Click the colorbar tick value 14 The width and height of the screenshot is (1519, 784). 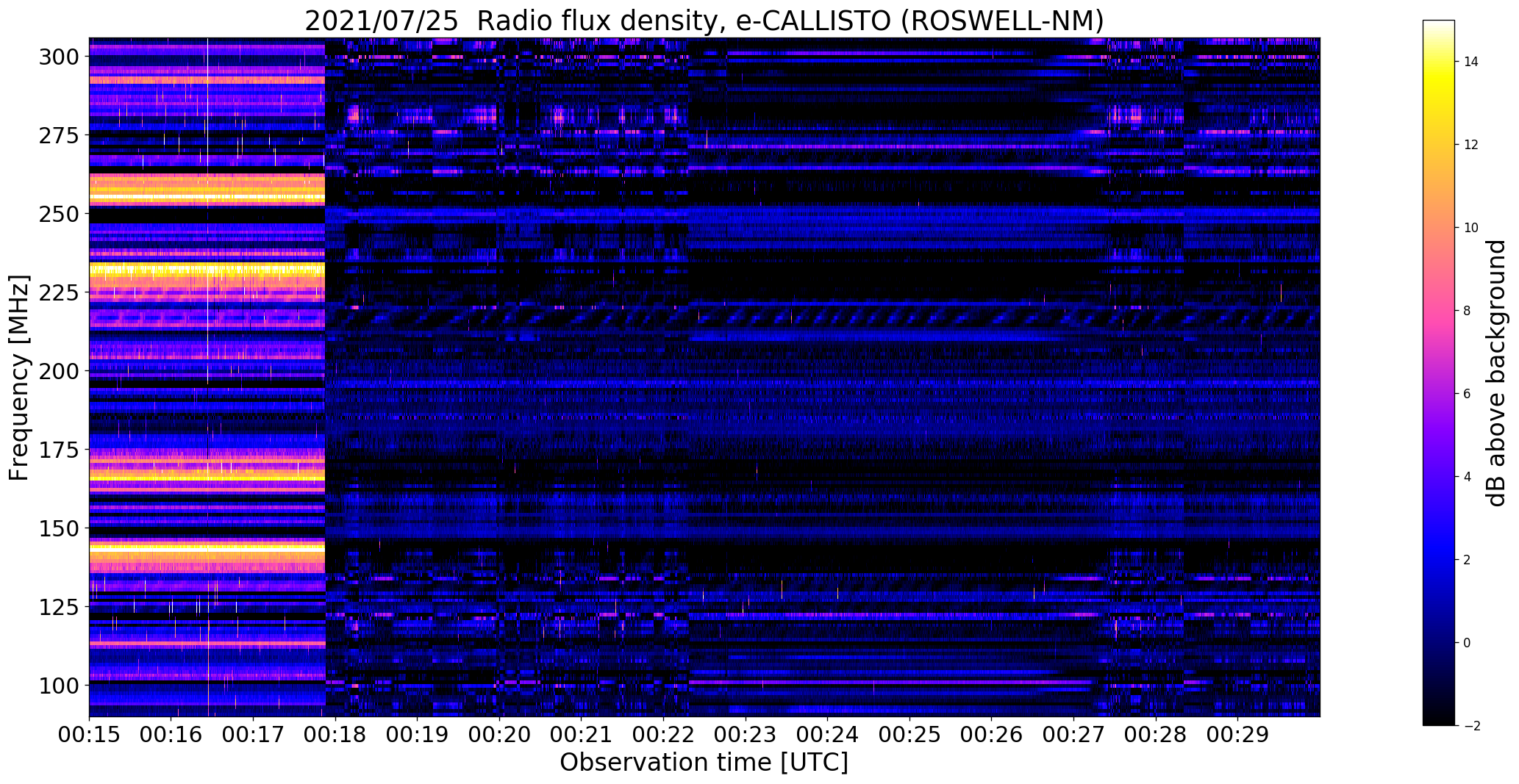point(1471,62)
